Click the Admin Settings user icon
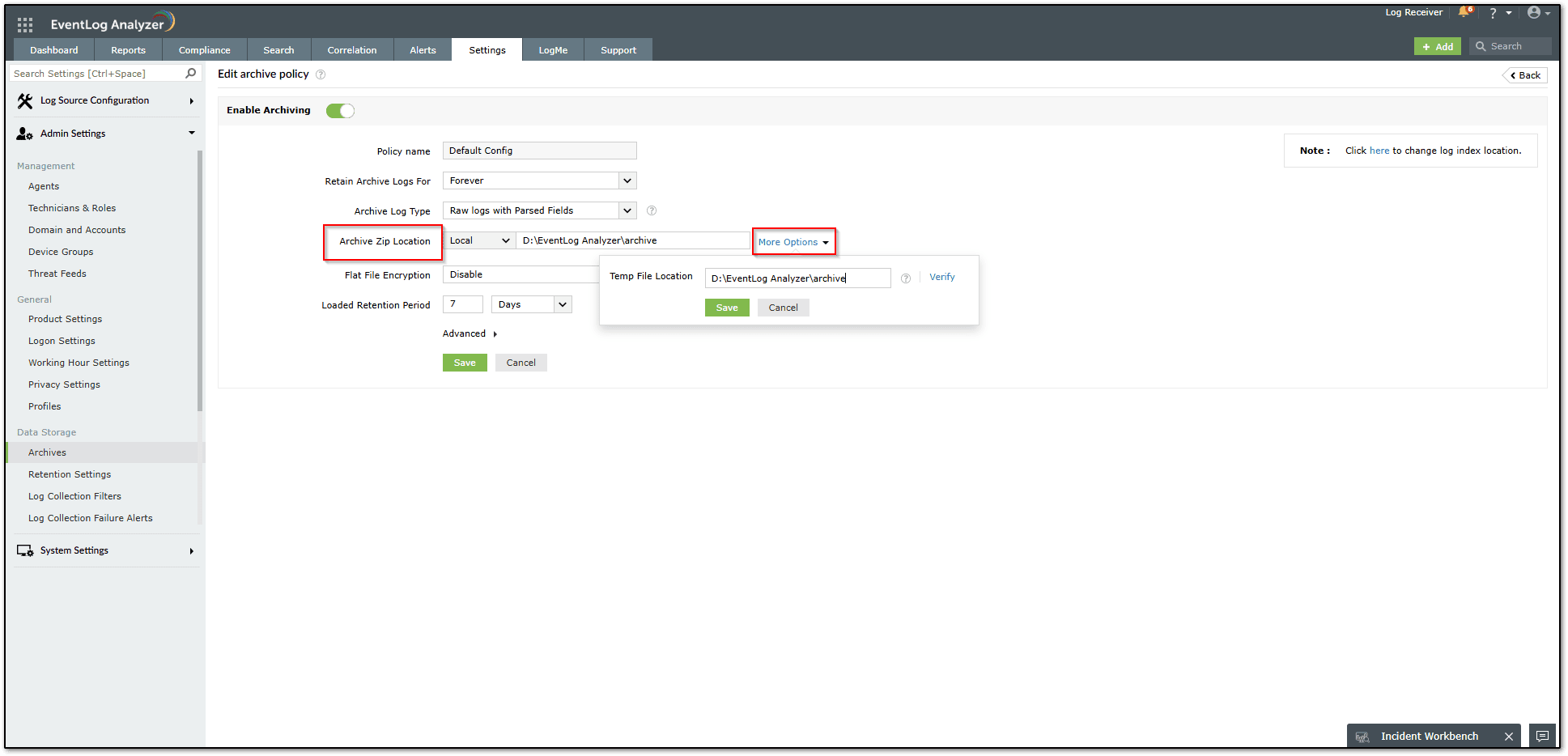1568x756 pixels. click(x=24, y=134)
